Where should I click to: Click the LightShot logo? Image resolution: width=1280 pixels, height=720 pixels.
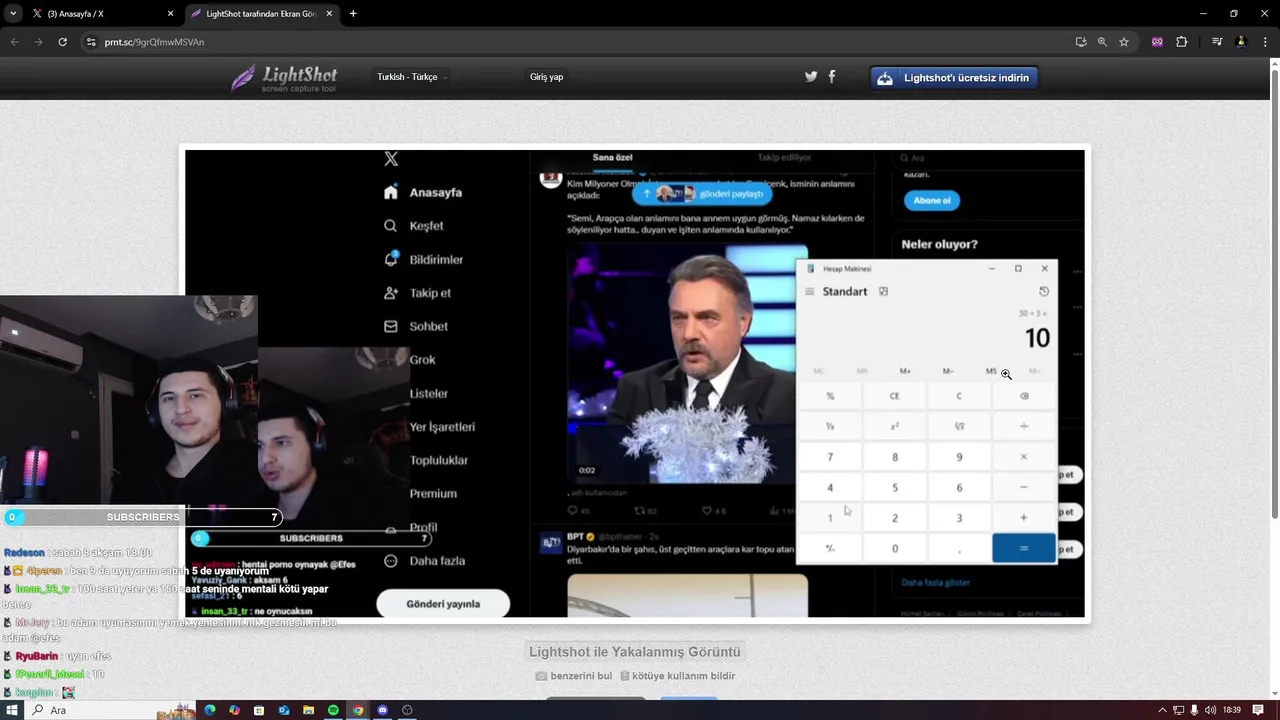pos(284,78)
